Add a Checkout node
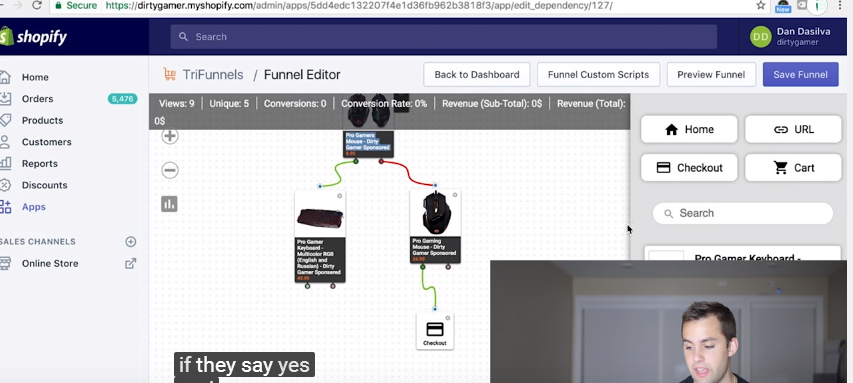This screenshot has height=383, width=853. (x=689, y=168)
